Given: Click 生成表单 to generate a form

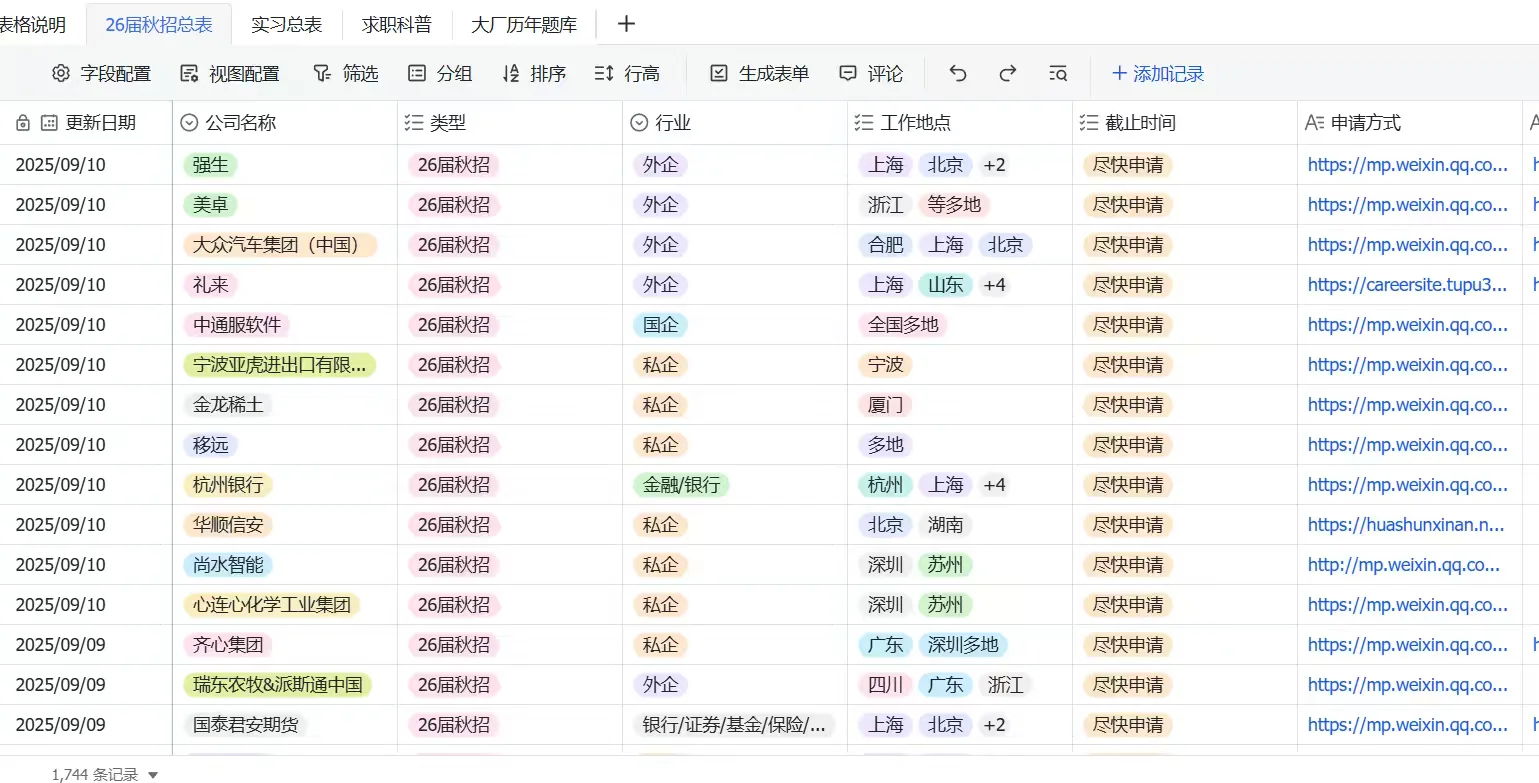Looking at the screenshot, I should 760,74.
